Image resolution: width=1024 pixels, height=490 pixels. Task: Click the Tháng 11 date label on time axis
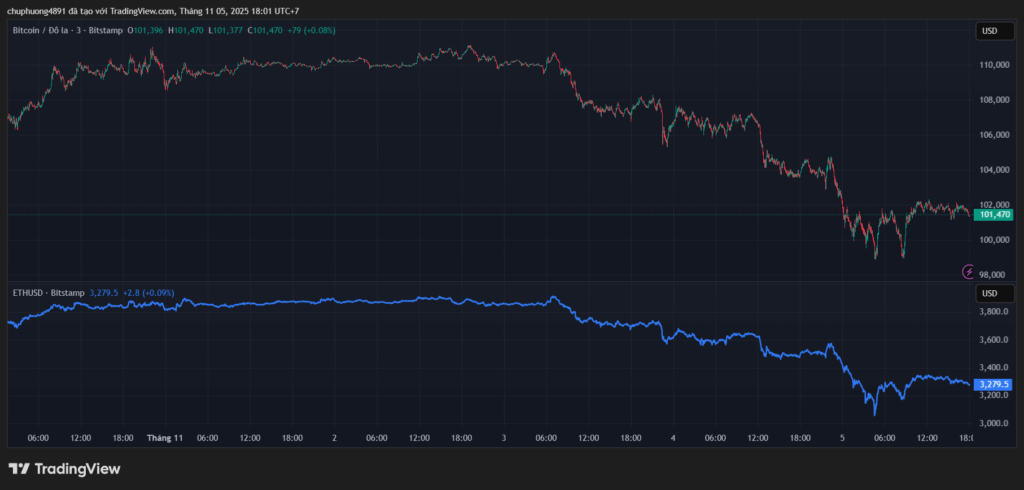[x=165, y=438]
